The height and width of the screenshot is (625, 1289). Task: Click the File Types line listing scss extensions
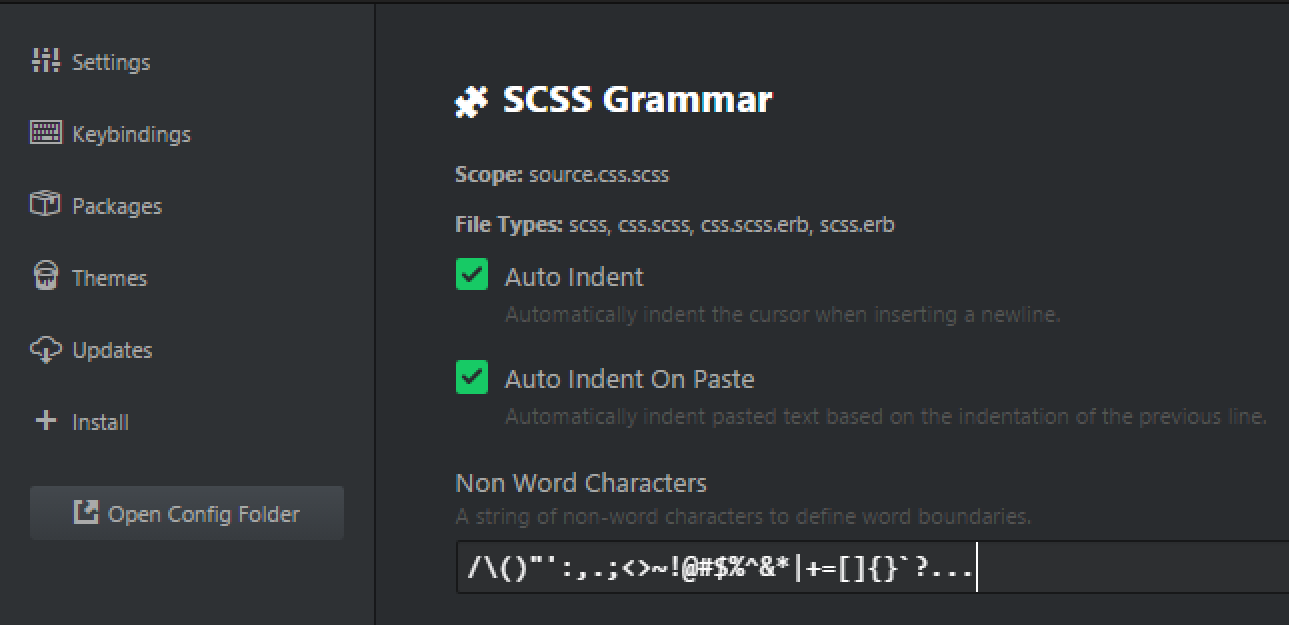675,225
